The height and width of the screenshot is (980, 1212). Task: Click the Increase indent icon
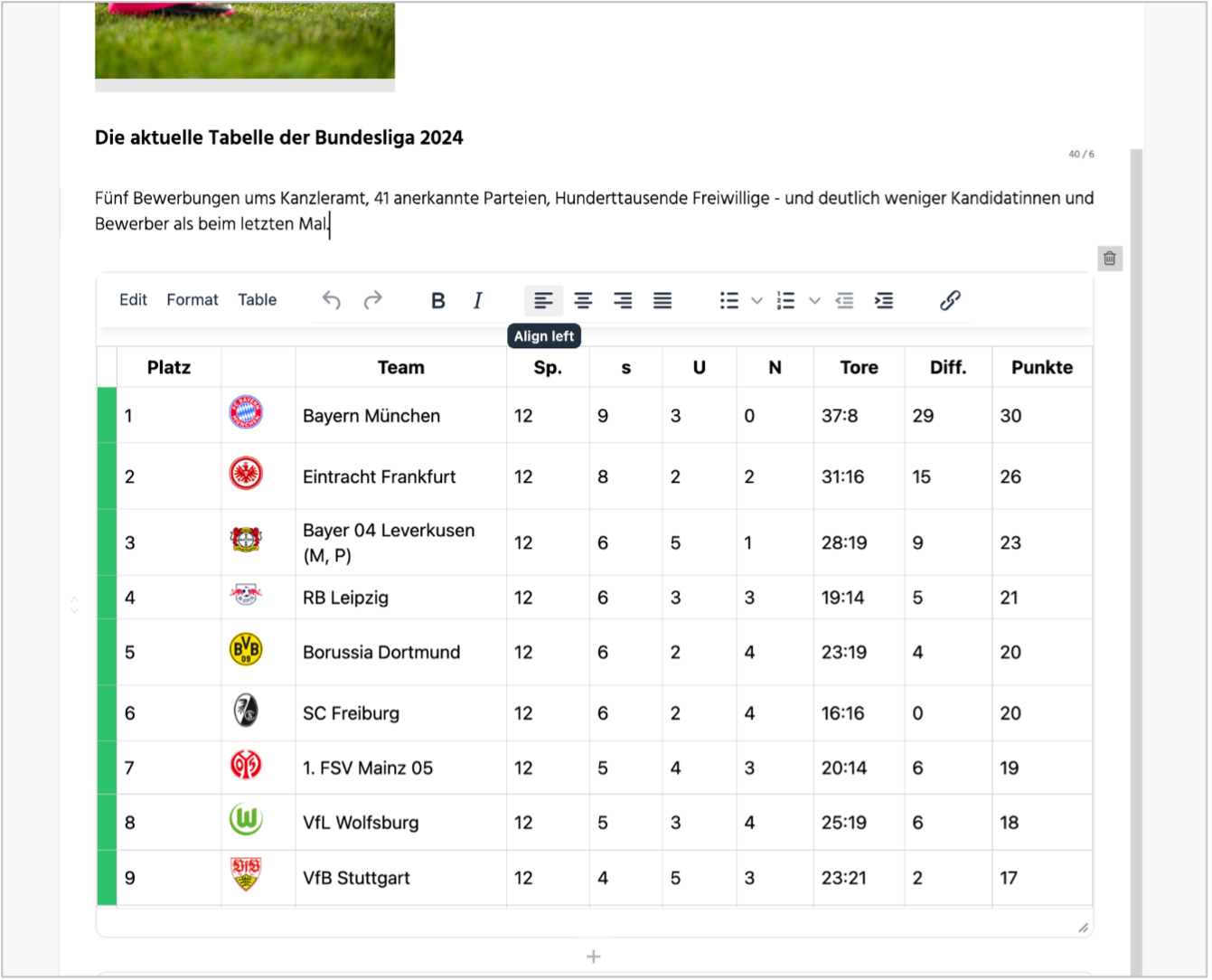[x=885, y=300]
